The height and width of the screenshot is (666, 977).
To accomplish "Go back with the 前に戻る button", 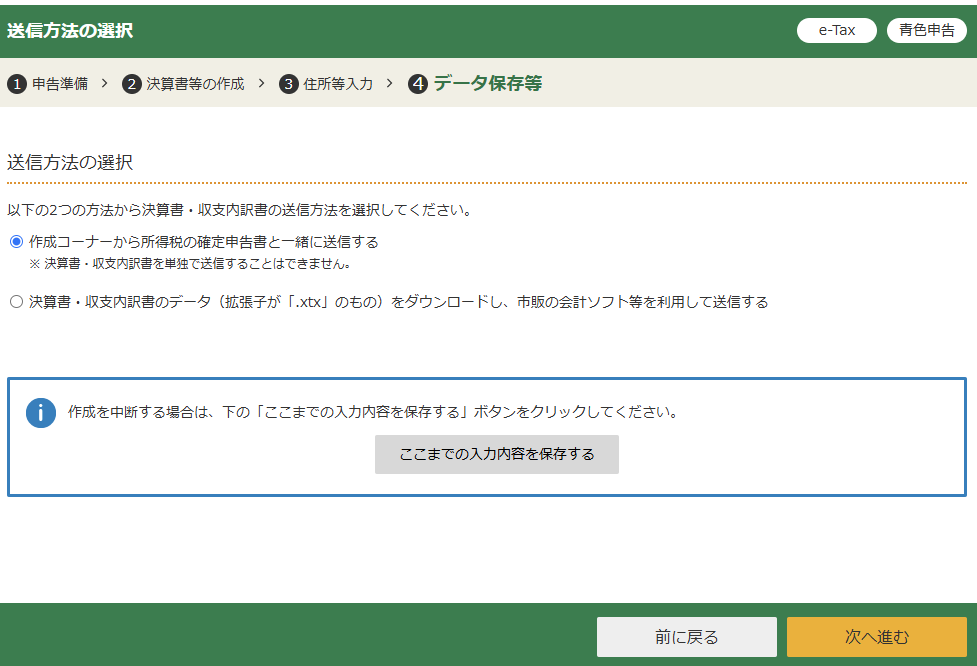I will tap(687, 637).
